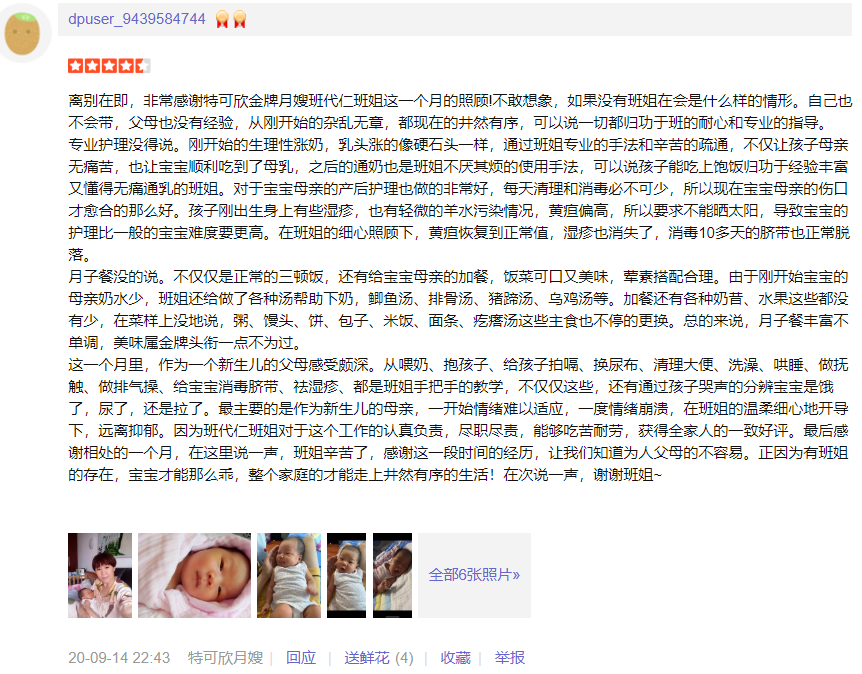Open the reviewer's kiwi avatar image

click(x=22, y=32)
